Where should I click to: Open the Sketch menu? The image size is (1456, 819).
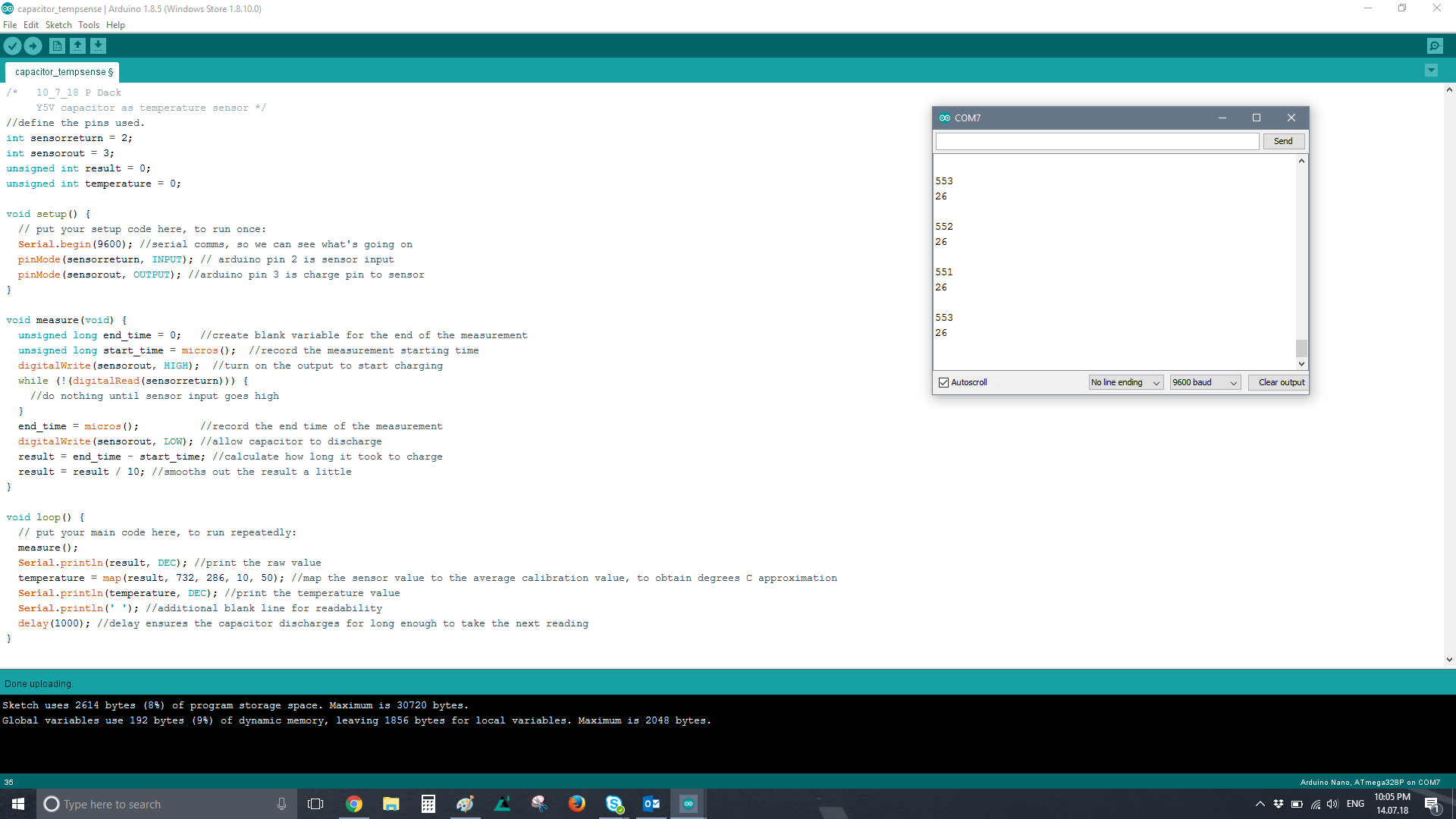coord(57,25)
